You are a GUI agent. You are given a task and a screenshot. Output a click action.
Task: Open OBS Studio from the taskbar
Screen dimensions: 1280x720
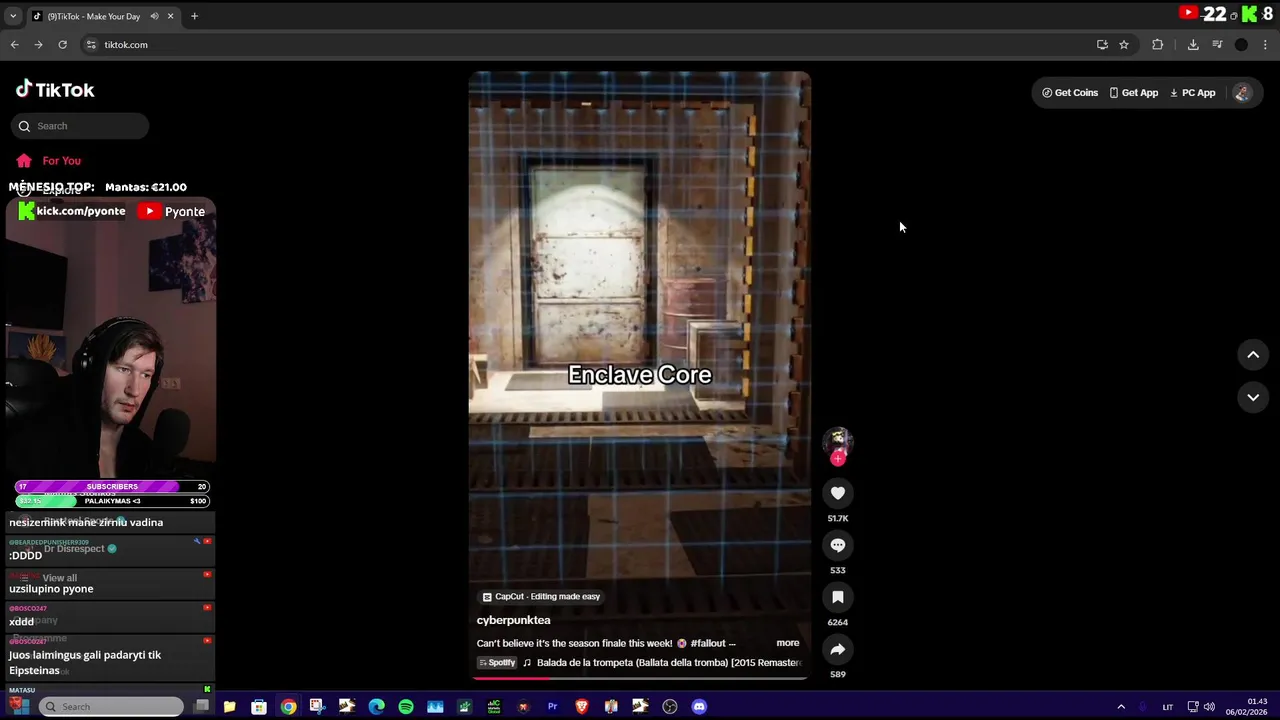[670, 706]
